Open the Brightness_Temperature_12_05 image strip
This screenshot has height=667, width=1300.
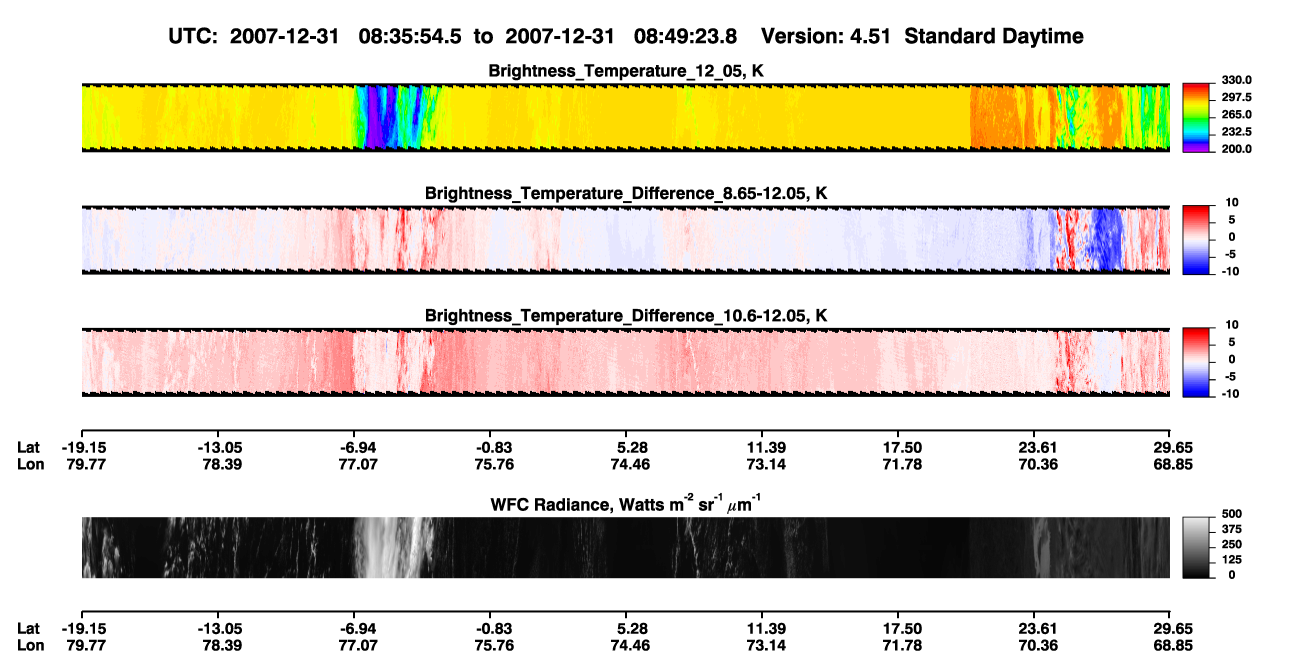(x=626, y=118)
